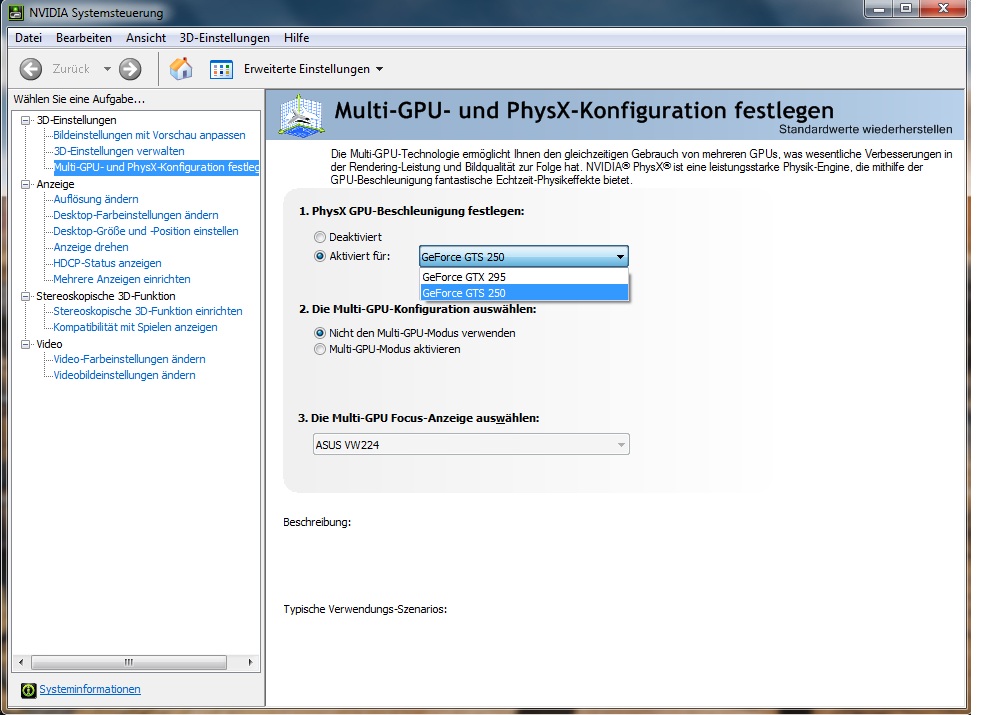The image size is (1008, 715).
Task: Click the sidebar scroll right arrow
Action: click(x=250, y=662)
